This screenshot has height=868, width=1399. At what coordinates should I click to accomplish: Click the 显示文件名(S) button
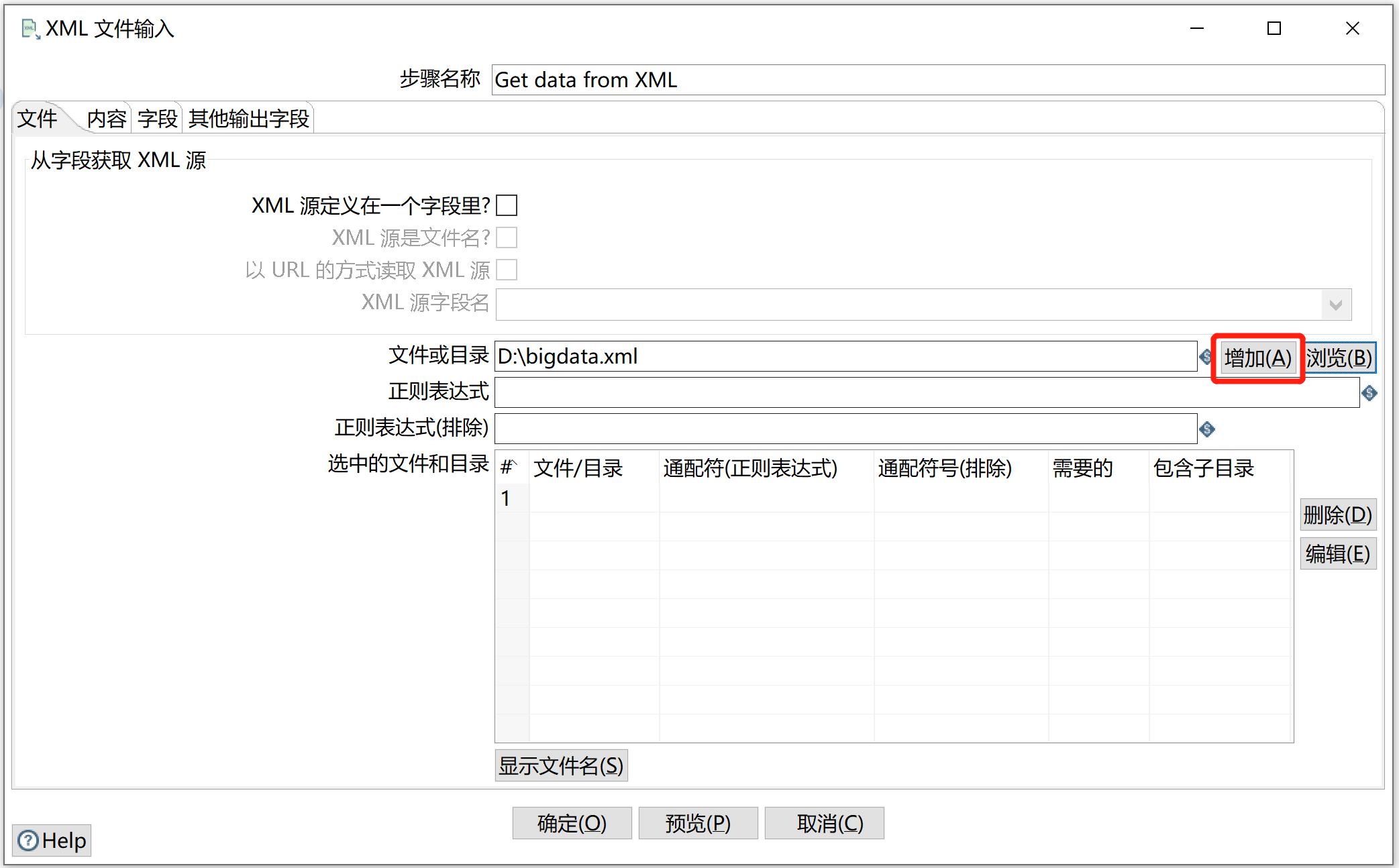click(561, 765)
